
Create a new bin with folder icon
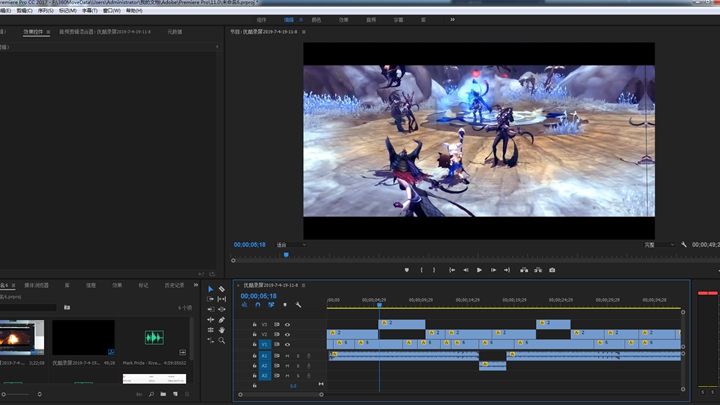[x=163, y=394]
